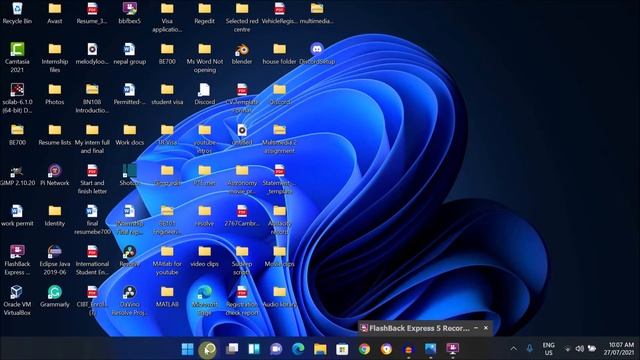Image resolution: width=640 pixels, height=360 pixels.
Task: Select the Registration check report PDF
Action: click(x=242, y=300)
